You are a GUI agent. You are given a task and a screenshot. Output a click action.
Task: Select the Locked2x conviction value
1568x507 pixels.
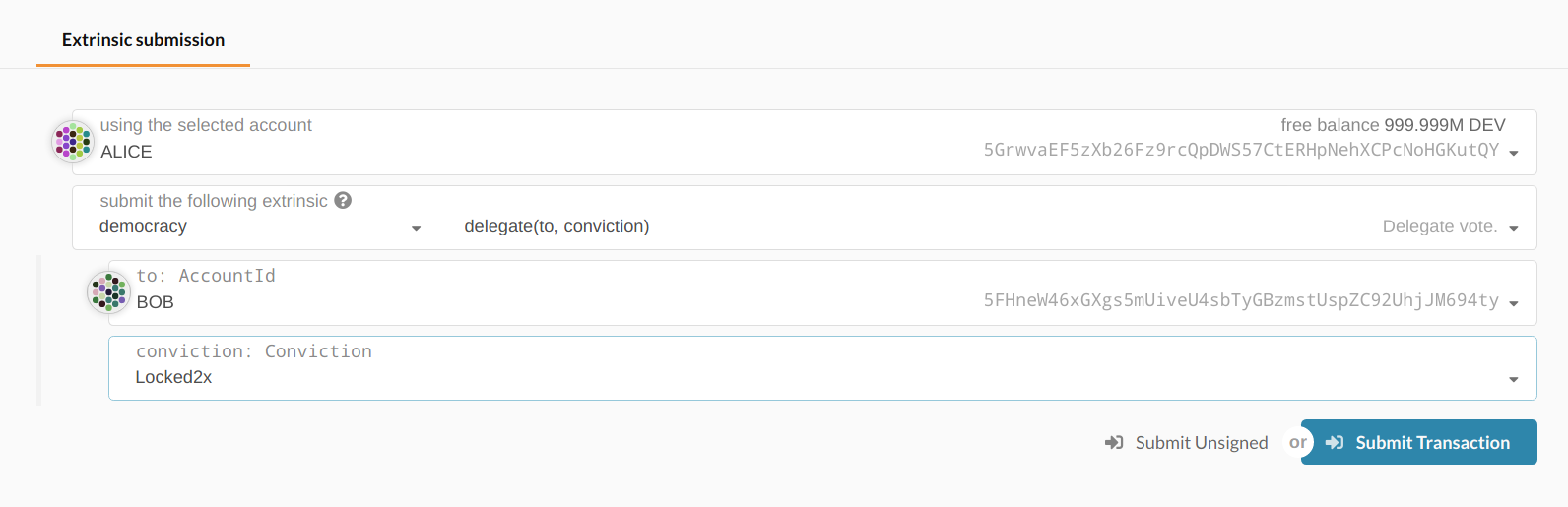tap(173, 377)
